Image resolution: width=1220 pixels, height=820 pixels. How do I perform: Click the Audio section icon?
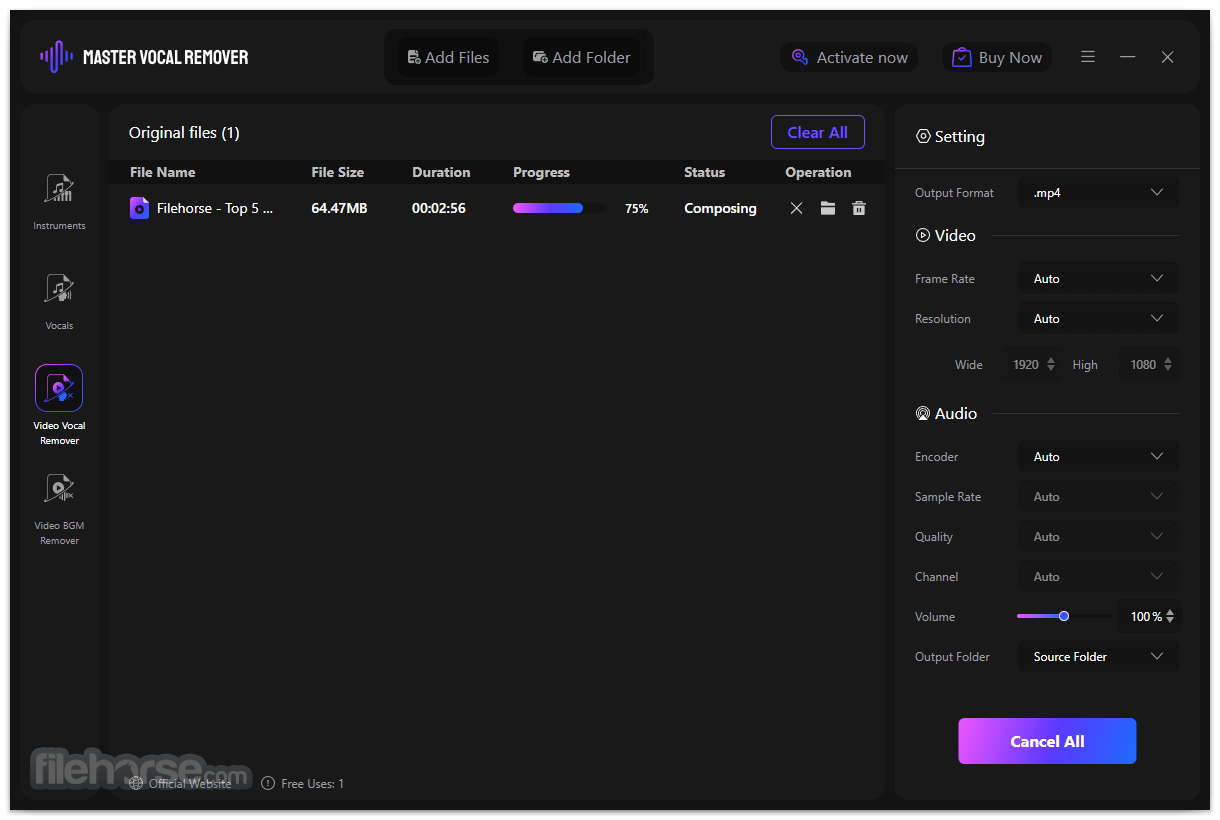coord(923,414)
